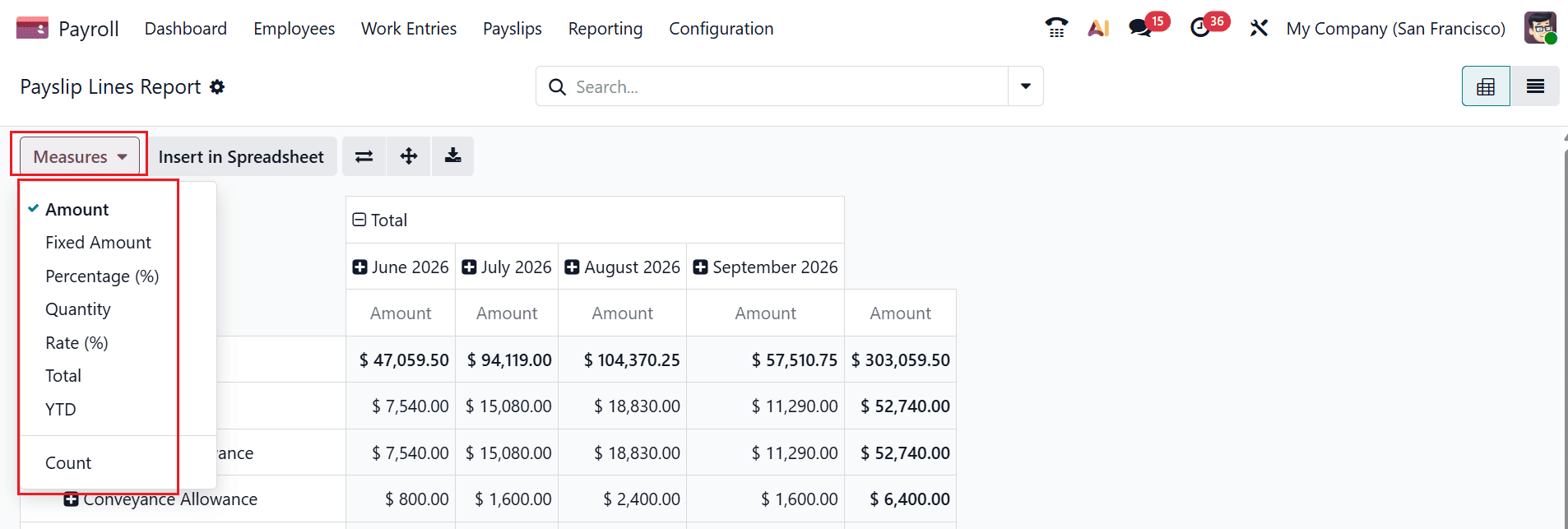Screen dimensions: 1568x529
Task: Open the Payslips menu
Action: click(x=513, y=28)
